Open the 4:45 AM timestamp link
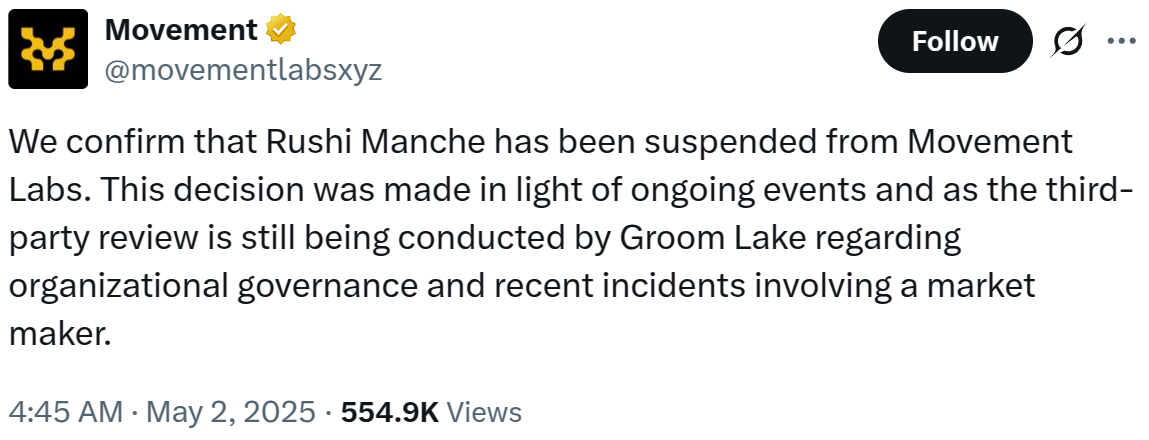The width and height of the screenshot is (1149, 440). [65, 411]
